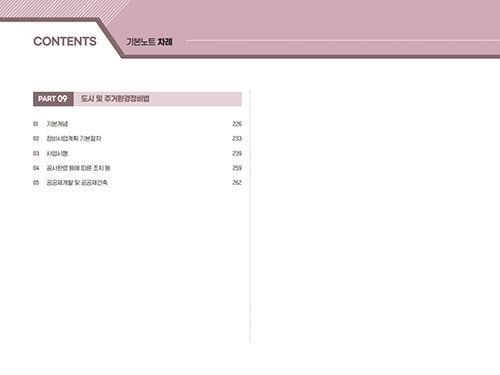Open the 정비사업계획 기본절차 chapter entry
The height and width of the screenshot is (375, 500).
coord(74,139)
